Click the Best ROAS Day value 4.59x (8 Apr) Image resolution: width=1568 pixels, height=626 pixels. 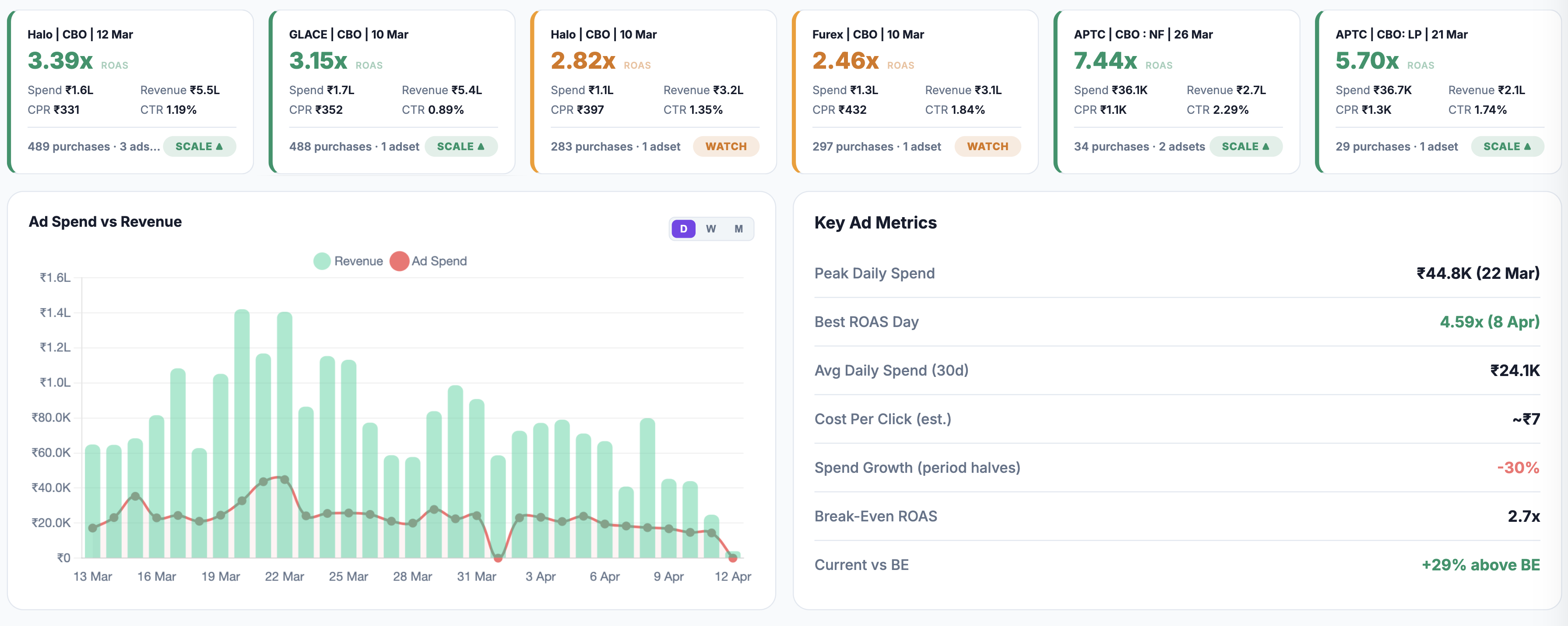tap(1490, 322)
